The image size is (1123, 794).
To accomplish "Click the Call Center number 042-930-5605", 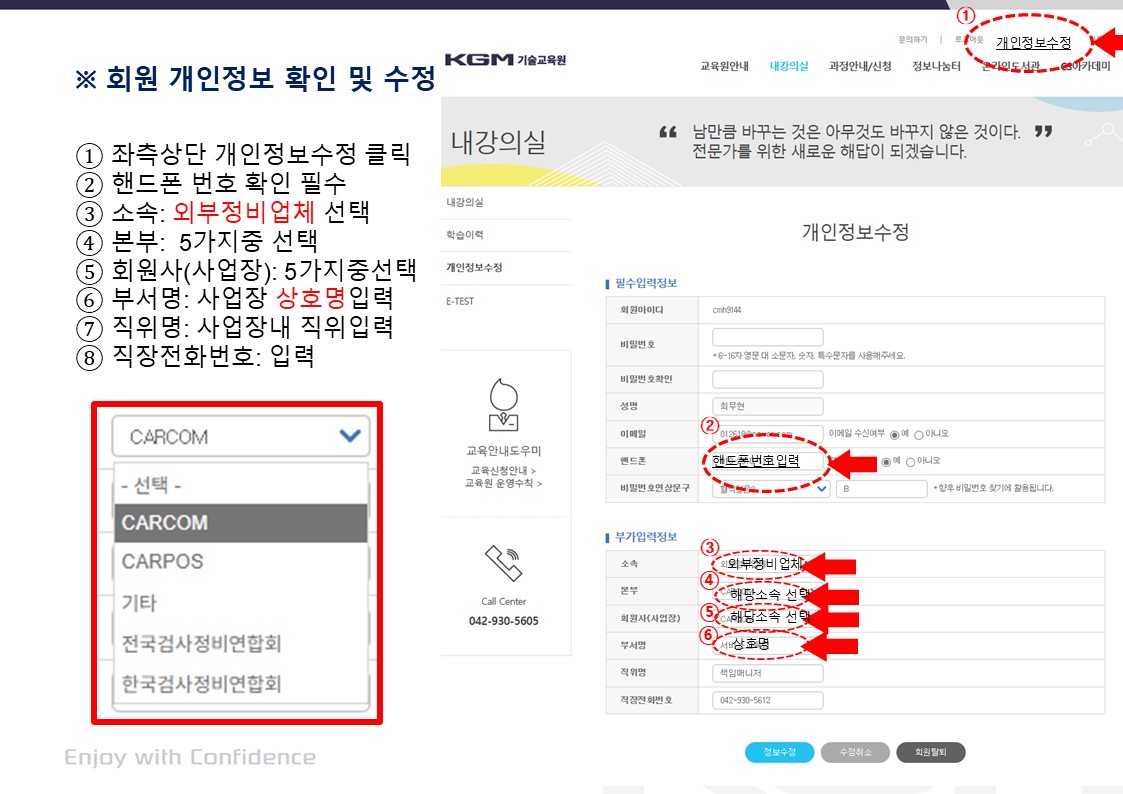I will click(503, 621).
